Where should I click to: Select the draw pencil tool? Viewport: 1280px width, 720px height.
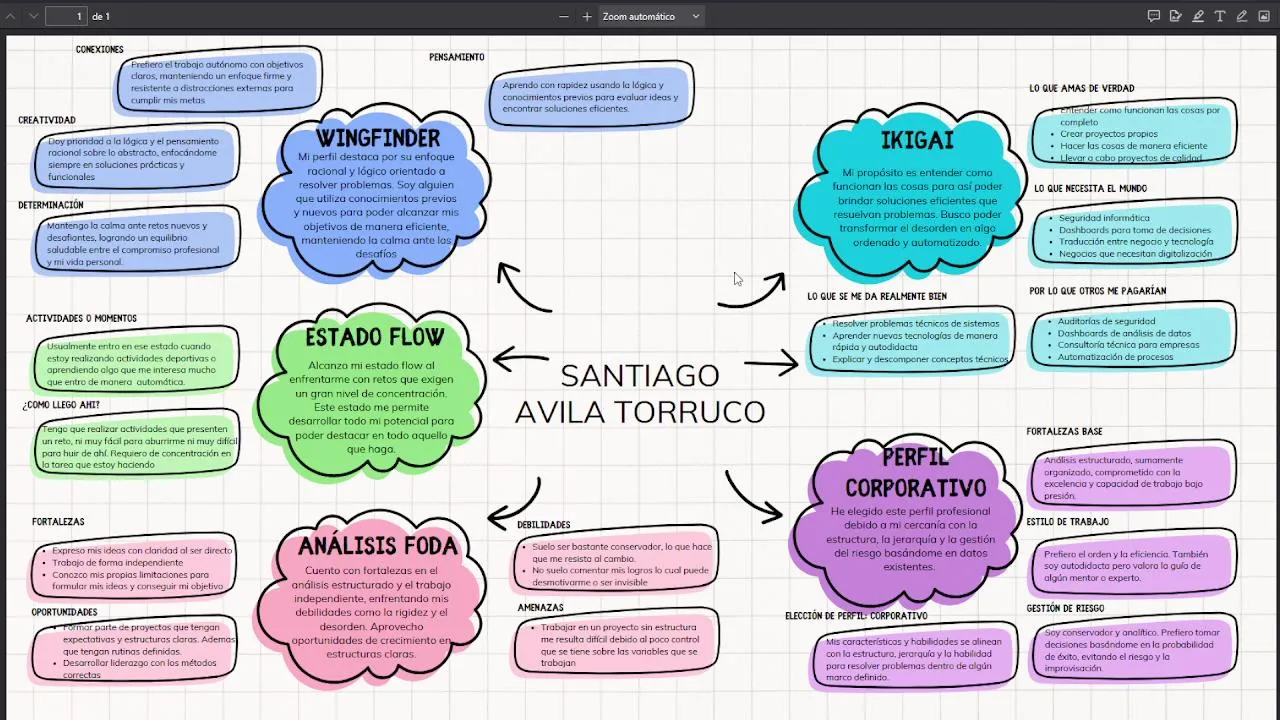1242,16
